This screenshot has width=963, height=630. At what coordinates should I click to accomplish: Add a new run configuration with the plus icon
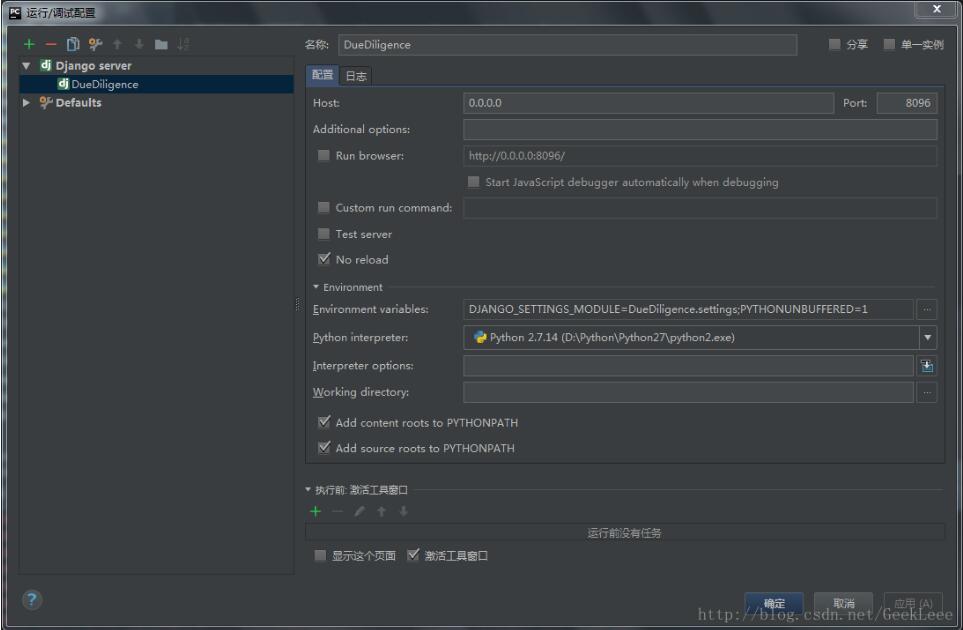[x=29, y=44]
